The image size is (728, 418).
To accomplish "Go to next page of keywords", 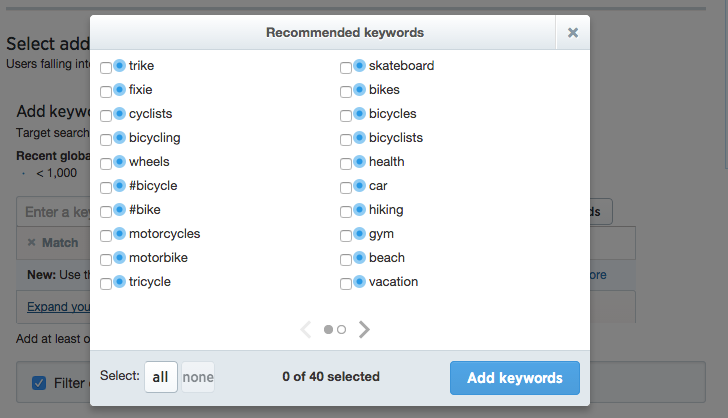I will [x=364, y=329].
